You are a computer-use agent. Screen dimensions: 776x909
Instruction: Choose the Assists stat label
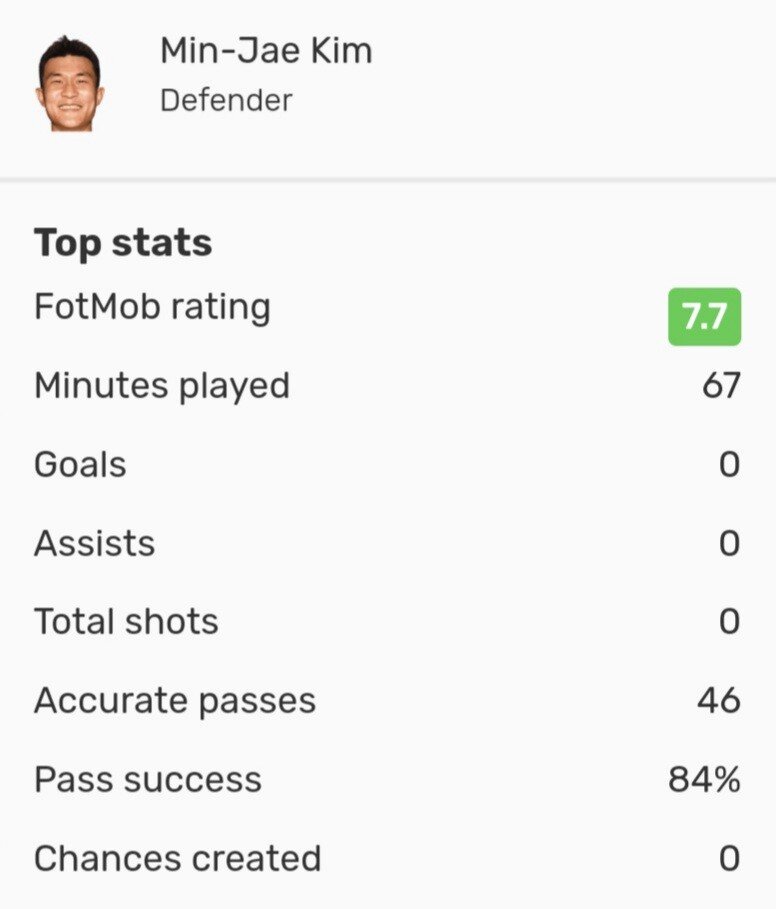94,544
